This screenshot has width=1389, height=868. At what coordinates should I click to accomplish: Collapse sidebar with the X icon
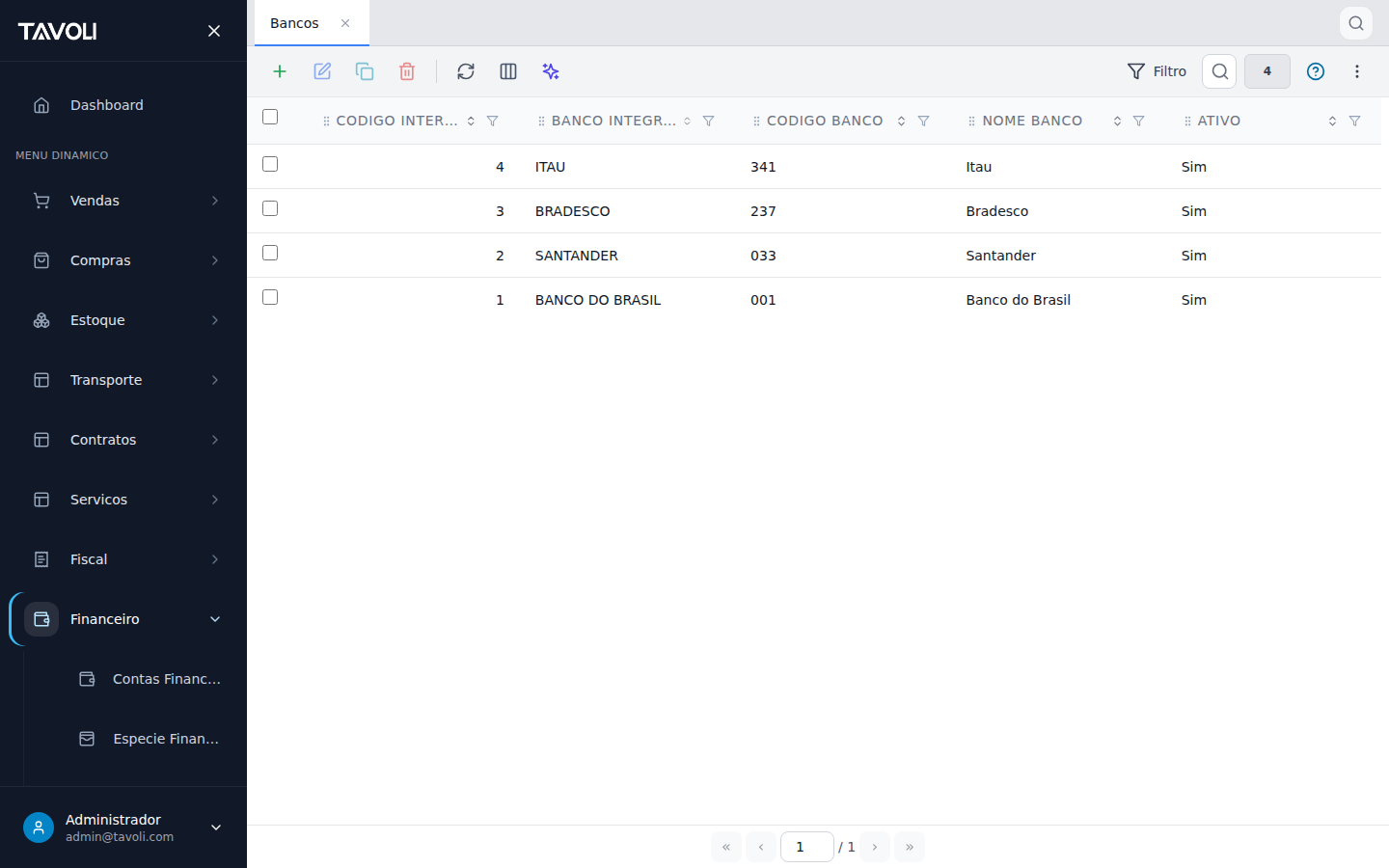[214, 31]
